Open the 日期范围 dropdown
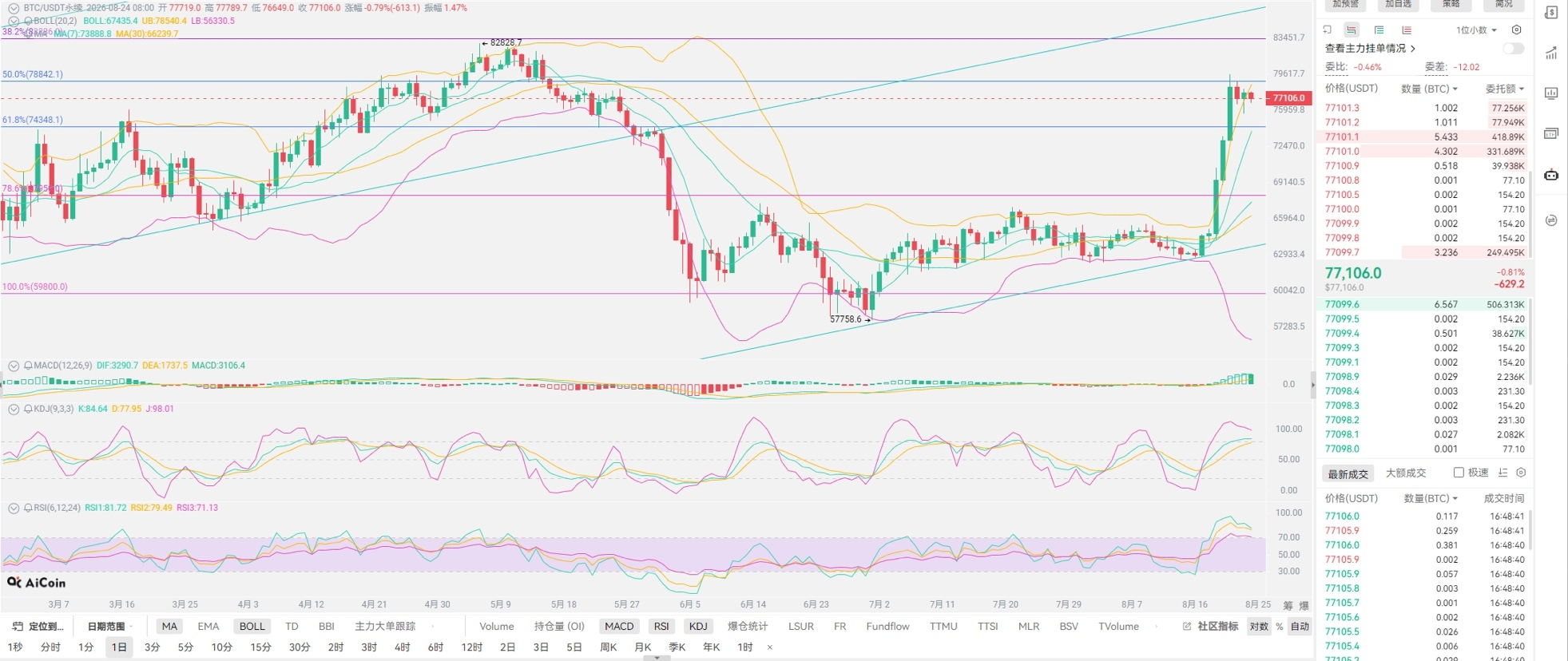This screenshot has width=1568, height=661. 110,627
